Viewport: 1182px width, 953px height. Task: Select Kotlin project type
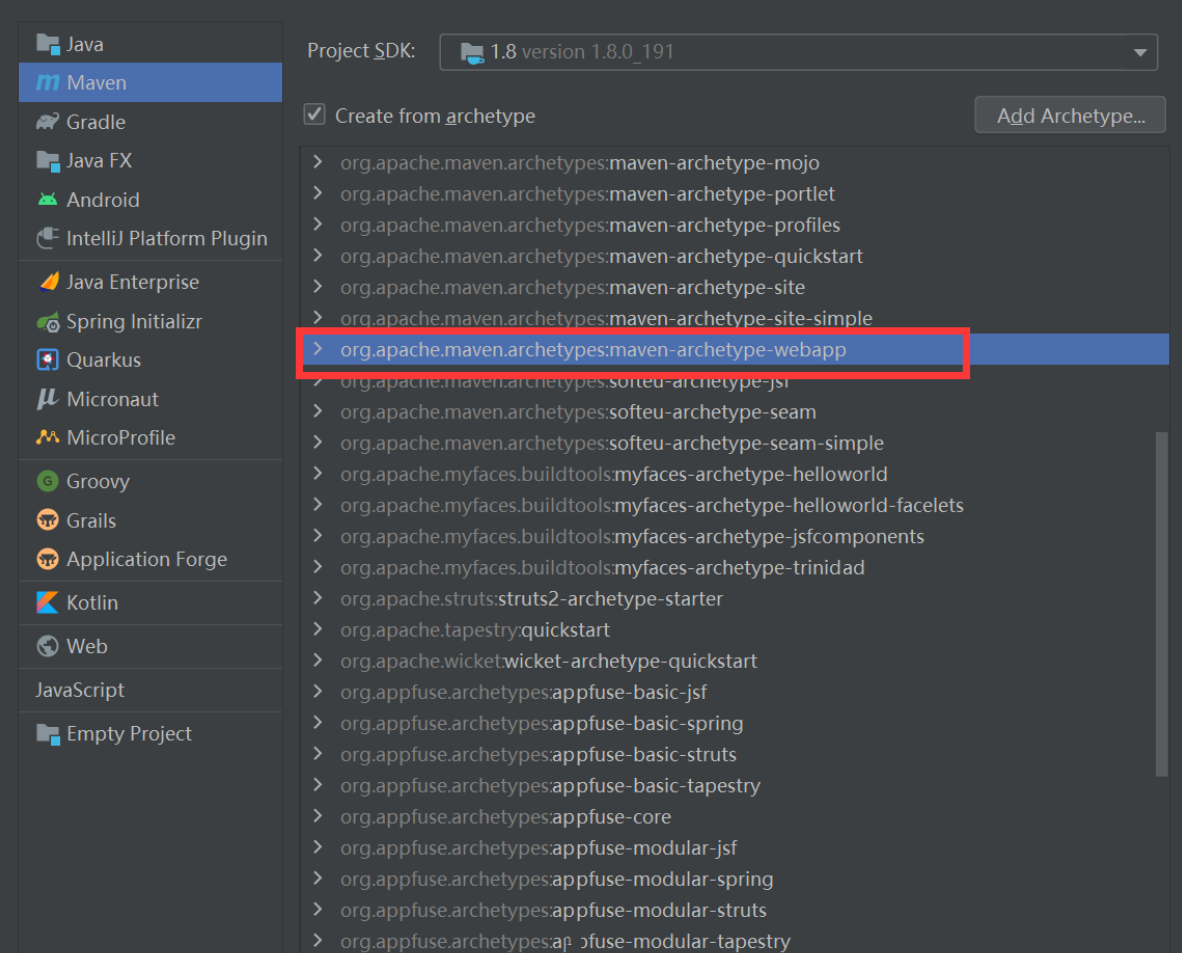(x=150, y=602)
